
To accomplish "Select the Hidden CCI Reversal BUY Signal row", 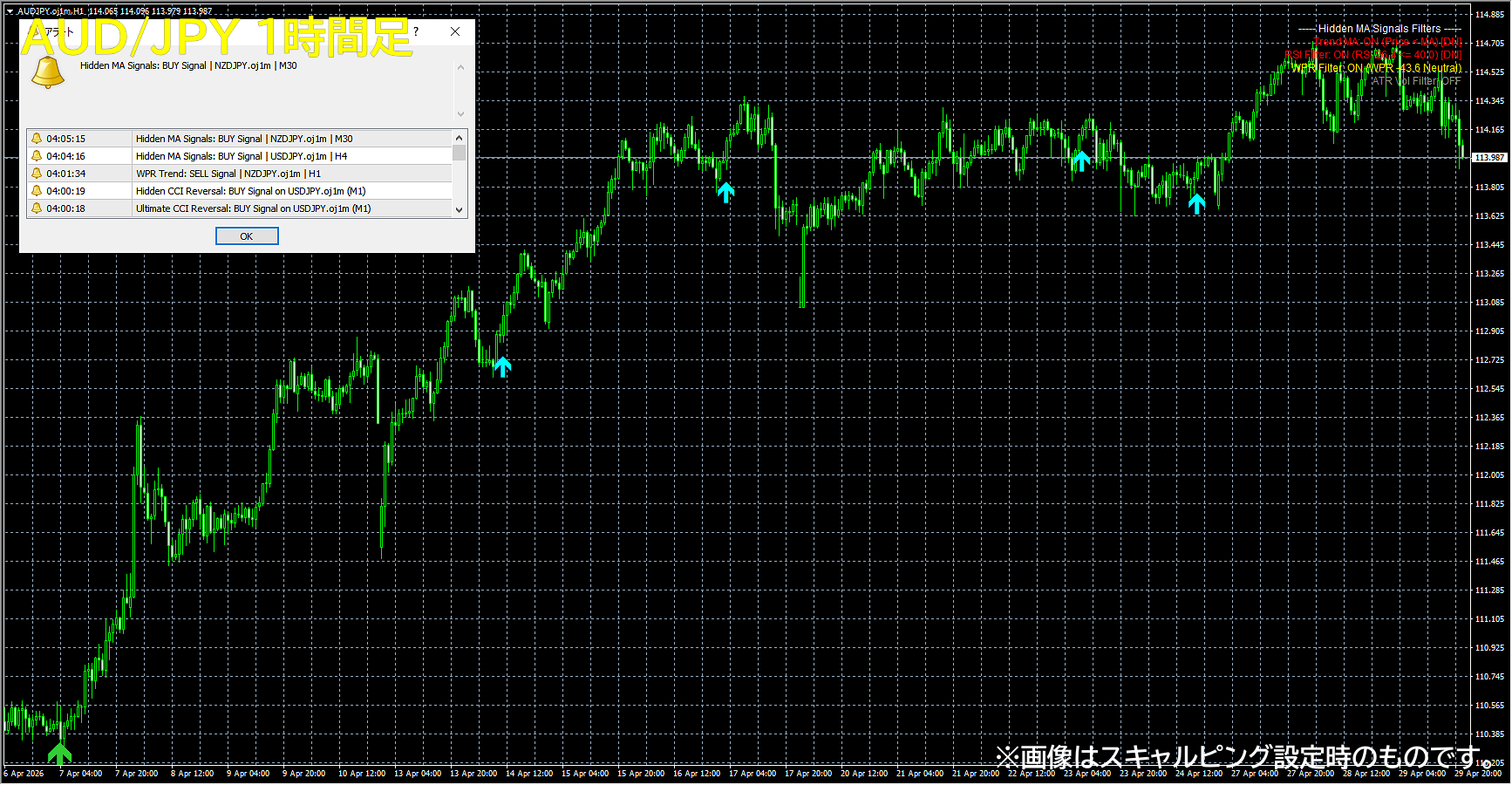I will [x=241, y=191].
